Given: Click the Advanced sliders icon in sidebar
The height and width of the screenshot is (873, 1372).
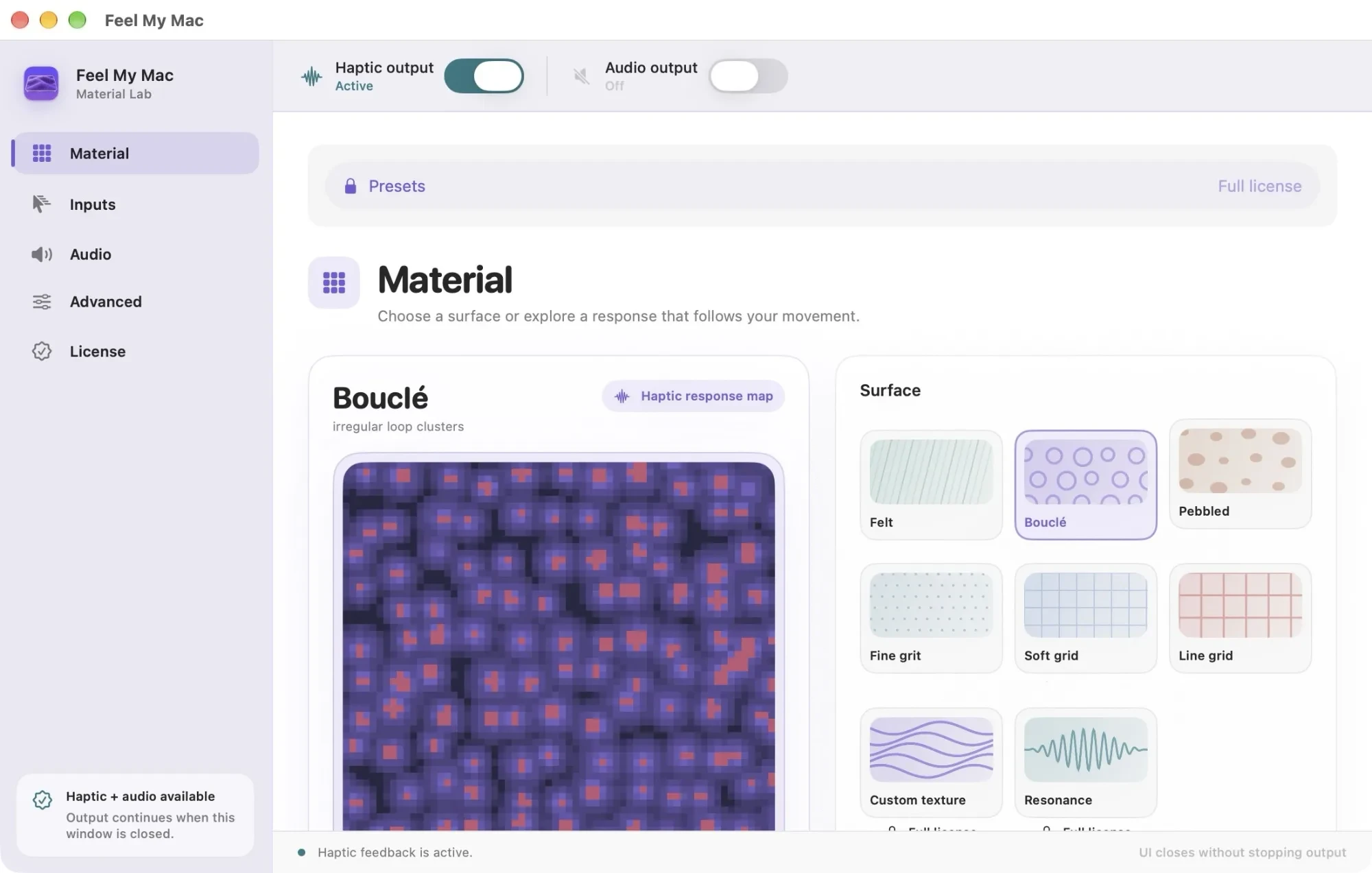Looking at the screenshot, I should click(42, 302).
